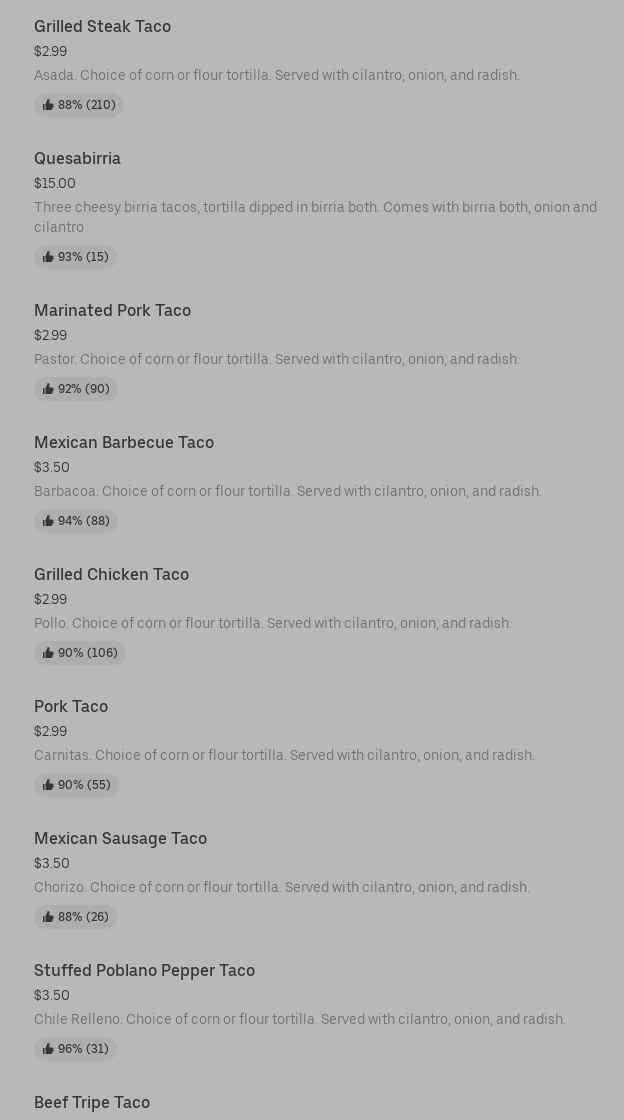Screen dimensions: 624x1120
Task: Choose the Mexican Barbecue Taco
Action: coord(124,443)
